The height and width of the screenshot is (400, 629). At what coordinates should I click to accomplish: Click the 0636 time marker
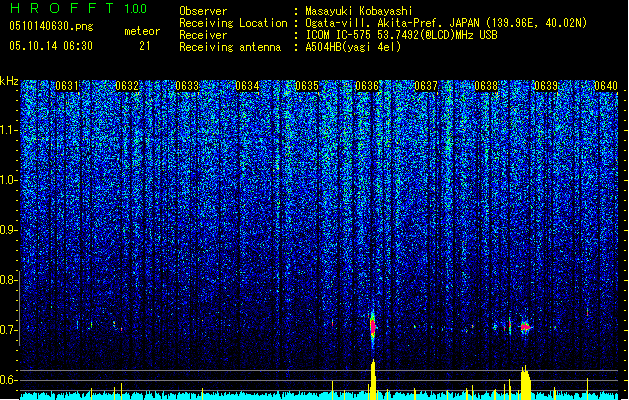coord(367,86)
